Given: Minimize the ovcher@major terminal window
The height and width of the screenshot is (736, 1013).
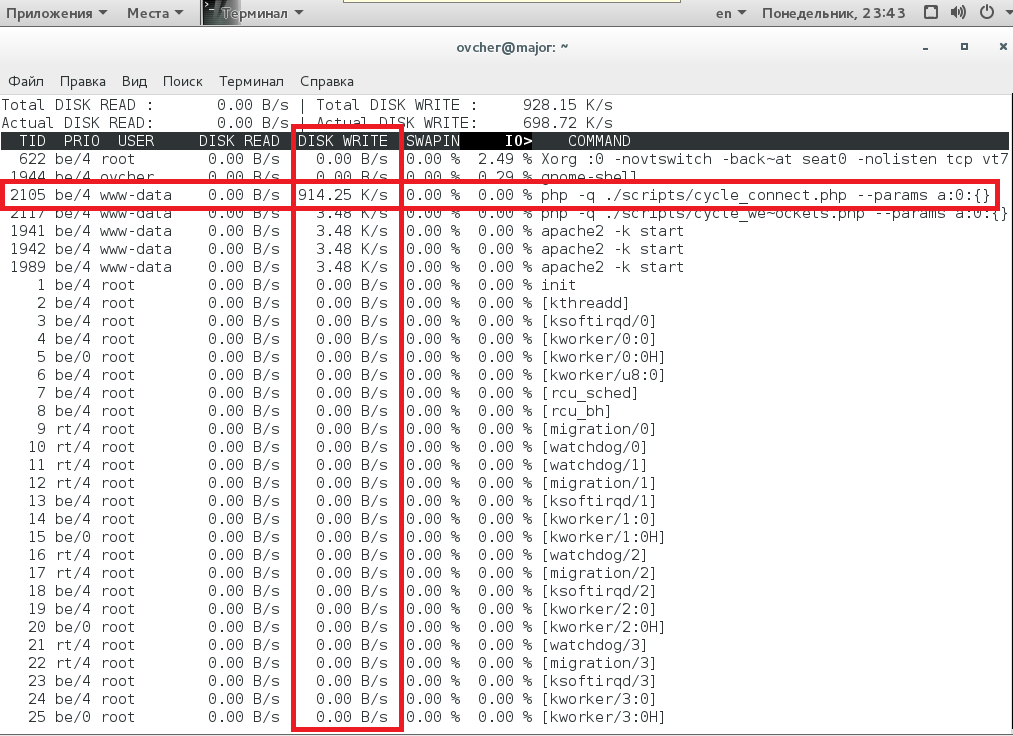Looking at the screenshot, I should [x=926, y=47].
